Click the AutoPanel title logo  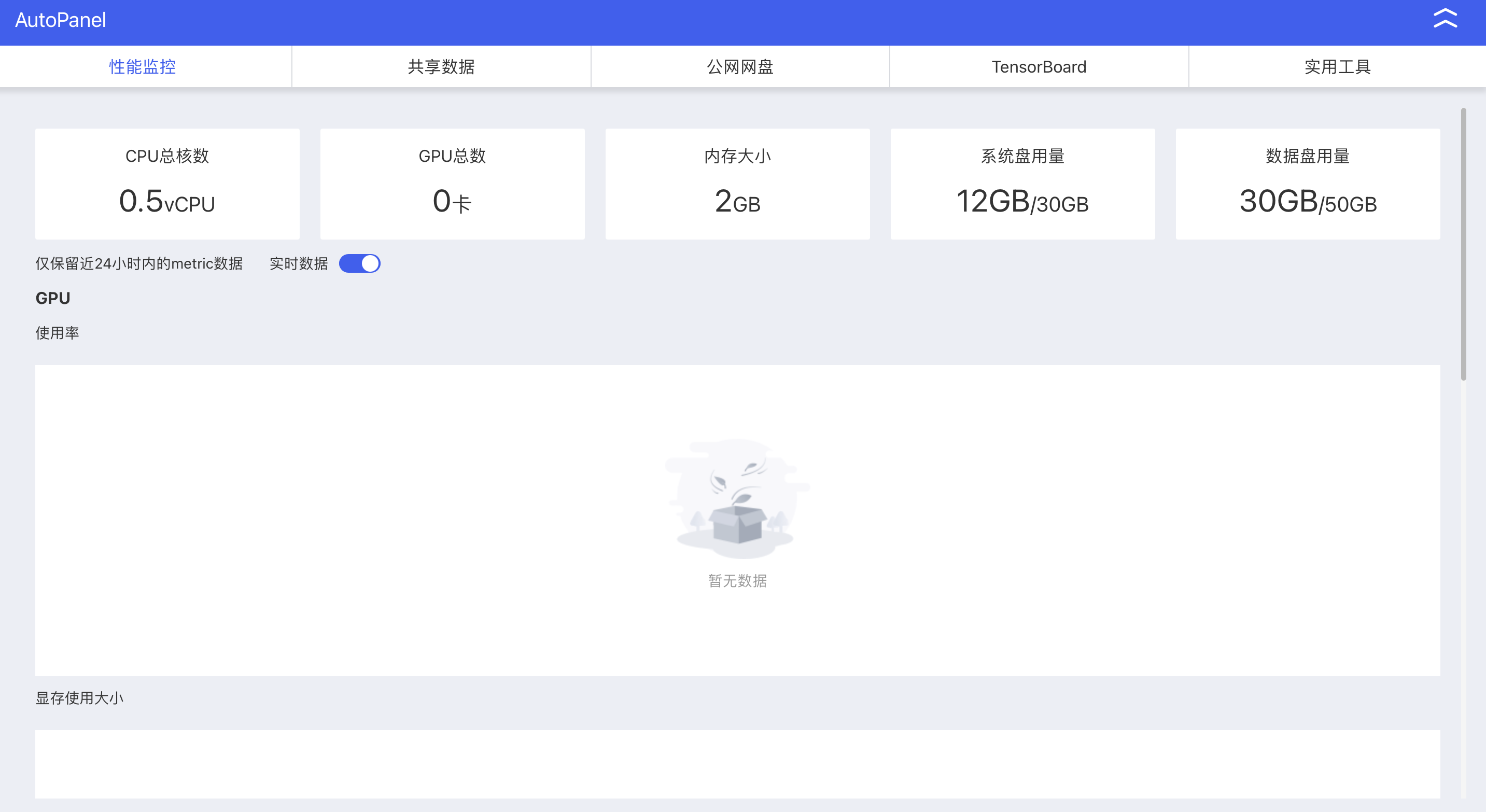(x=61, y=20)
